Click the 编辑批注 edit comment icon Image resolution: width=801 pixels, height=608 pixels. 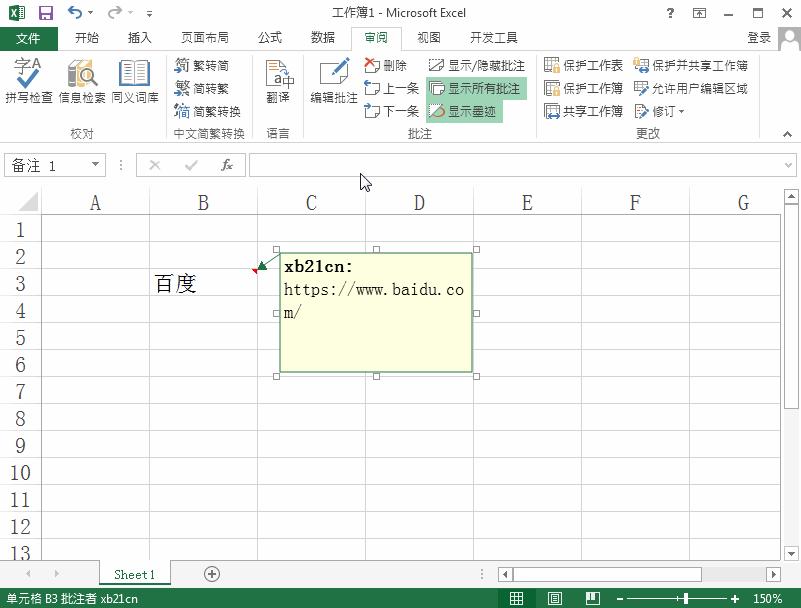(x=334, y=80)
